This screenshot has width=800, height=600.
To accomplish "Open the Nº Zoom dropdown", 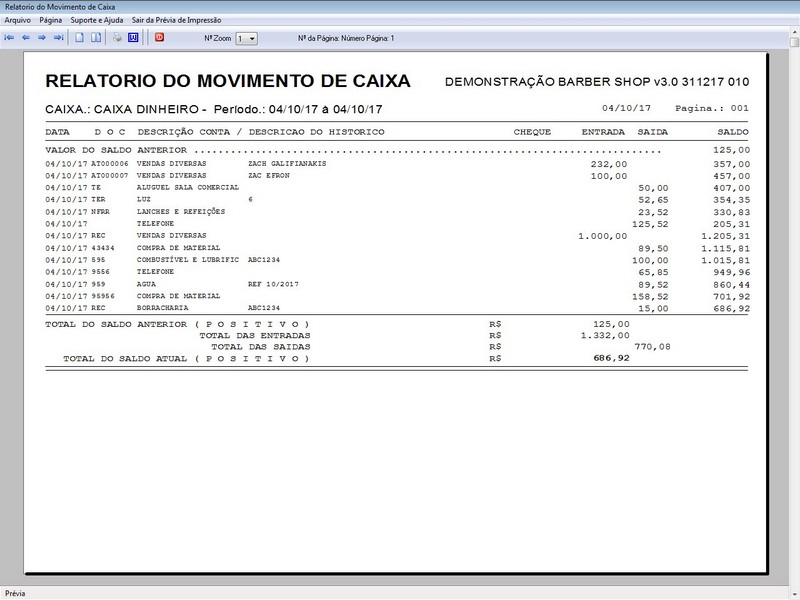I will [x=246, y=39].
